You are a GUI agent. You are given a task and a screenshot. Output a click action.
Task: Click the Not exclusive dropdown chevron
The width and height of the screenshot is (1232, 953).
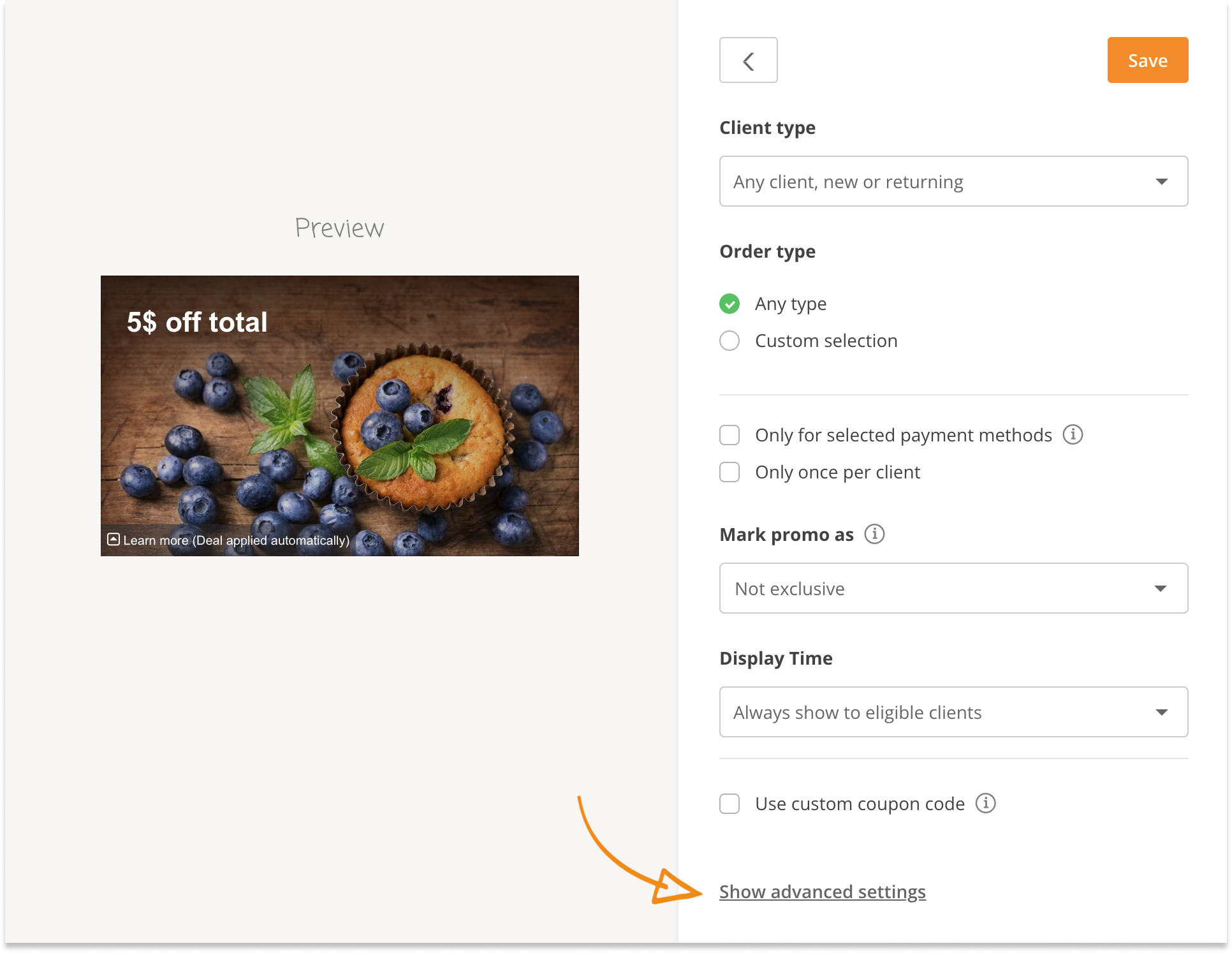click(x=1162, y=588)
